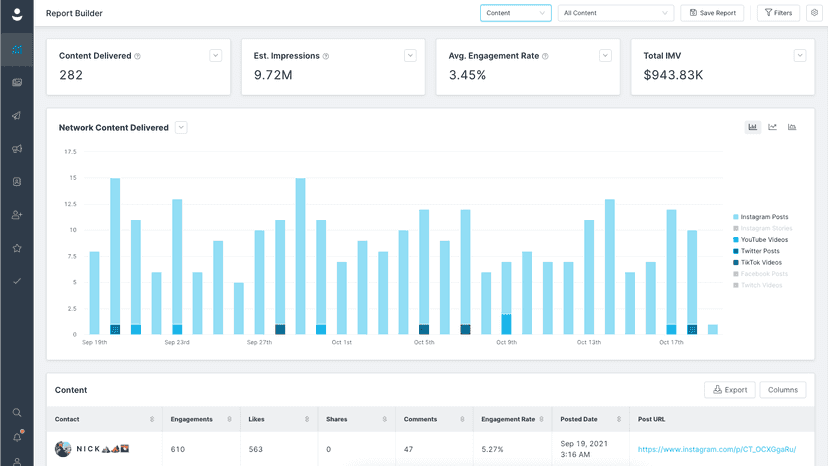Click the info icon next to Avg. Engagement Rate
828x466 pixels.
point(545,56)
